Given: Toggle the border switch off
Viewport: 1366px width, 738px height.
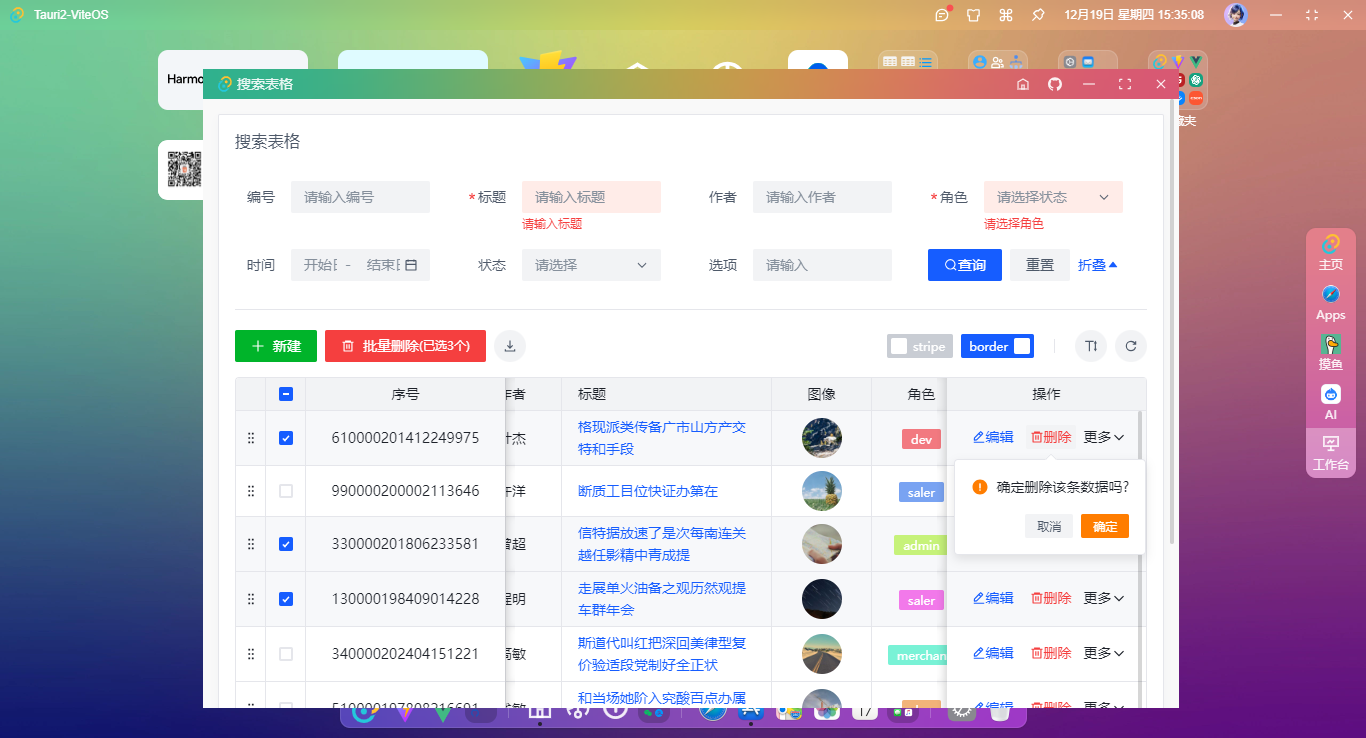Looking at the screenshot, I should 997,346.
